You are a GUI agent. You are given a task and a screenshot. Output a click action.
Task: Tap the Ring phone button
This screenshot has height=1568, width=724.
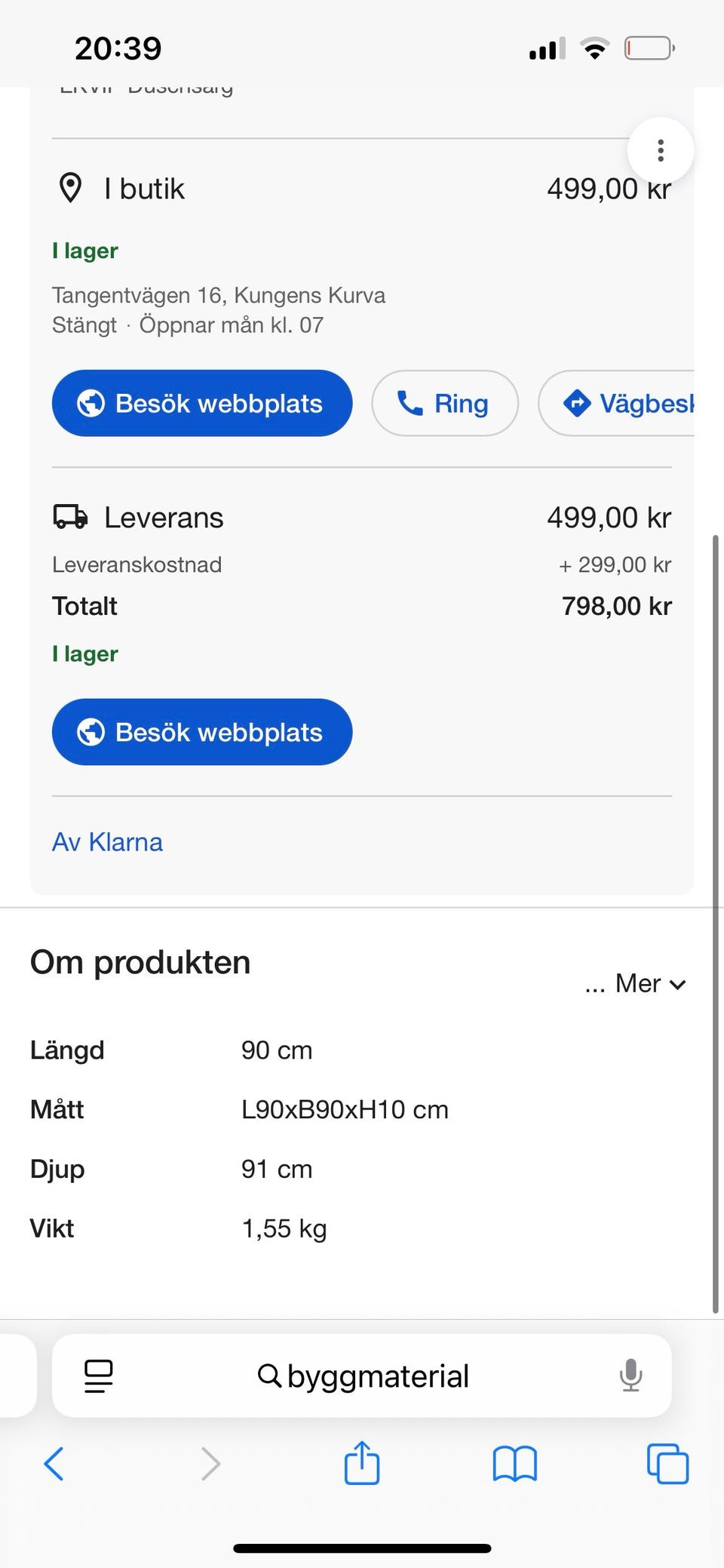click(445, 404)
